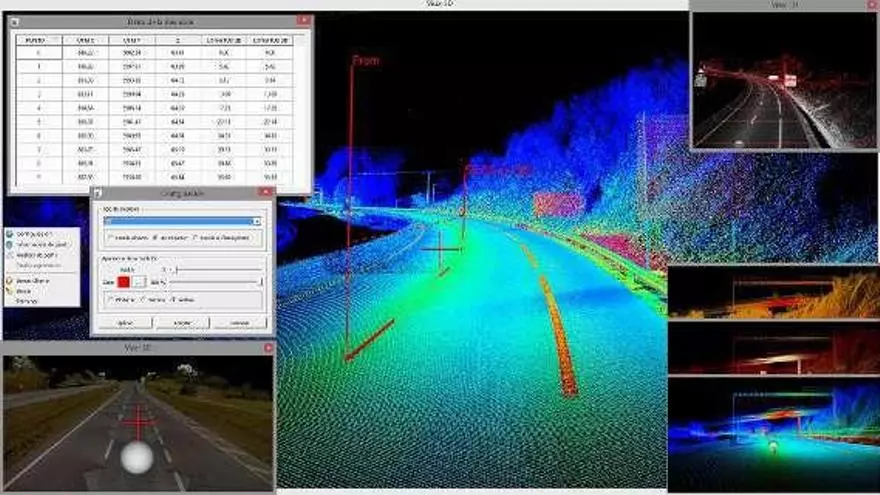Open the combo box dropdown in the dialog
This screenshot has width=880, height=495.
256,221
